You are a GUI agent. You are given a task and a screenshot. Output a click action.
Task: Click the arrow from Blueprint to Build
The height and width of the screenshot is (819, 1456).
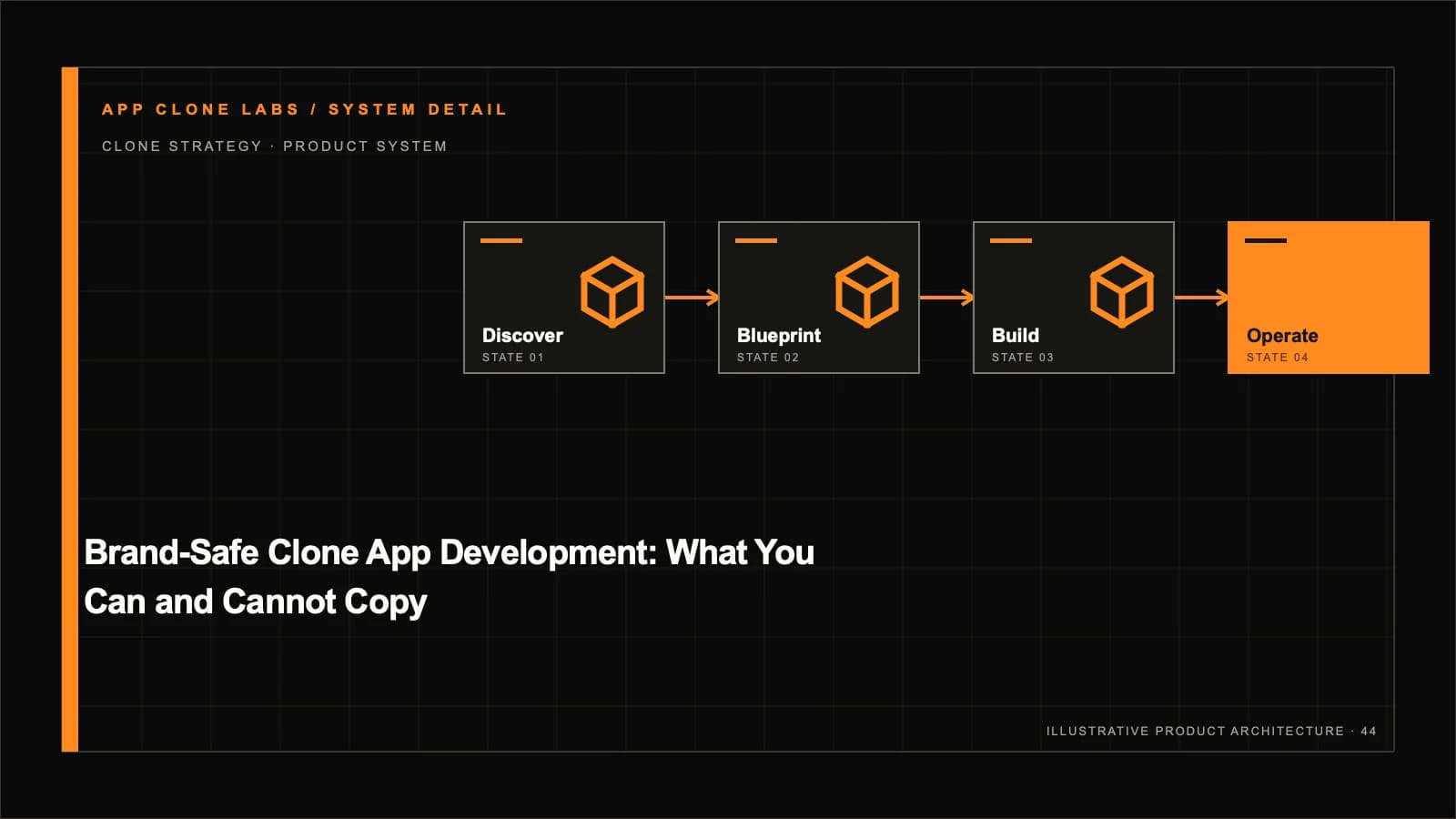click(x=946, y=298)
